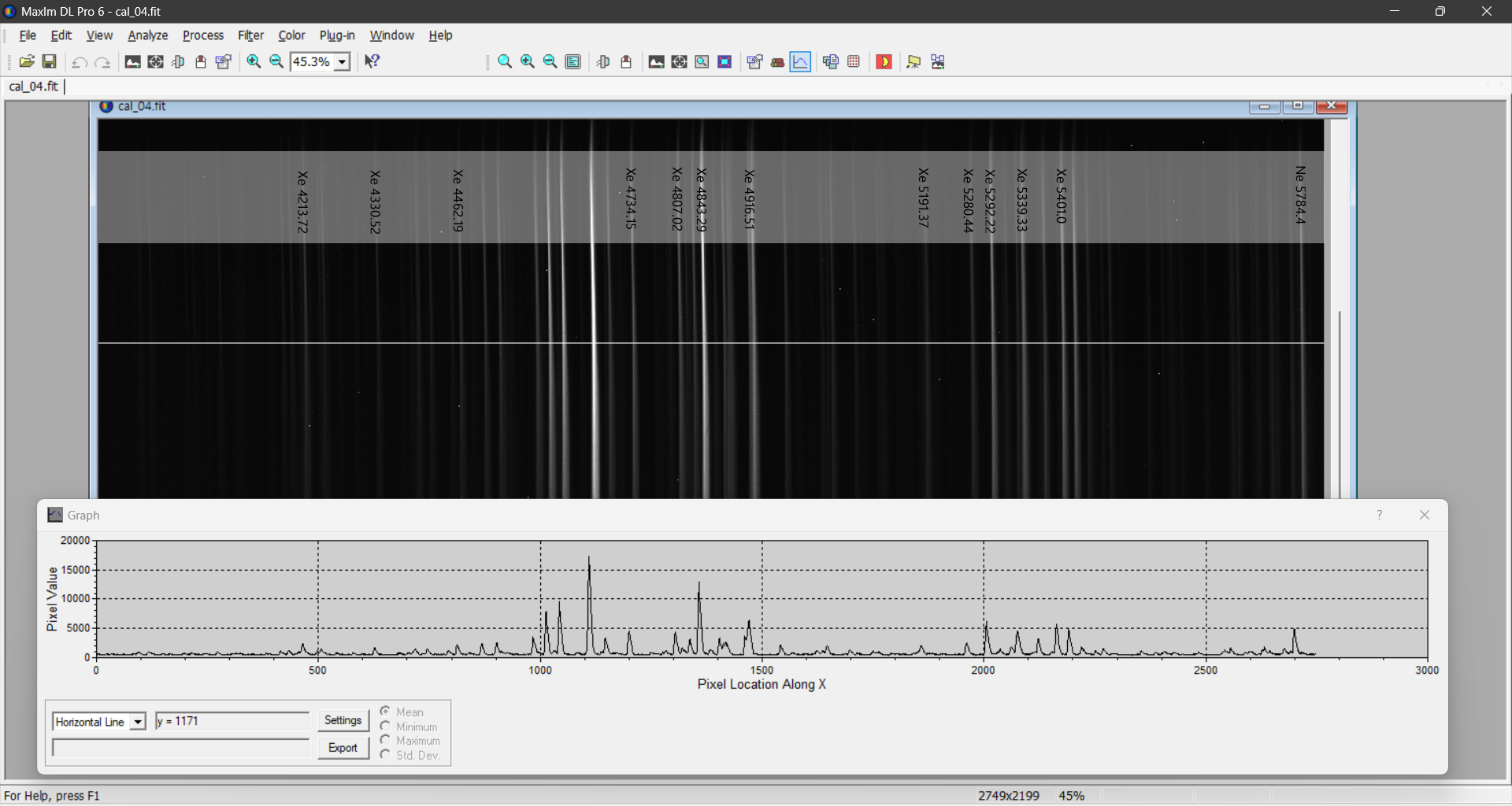Click the red dotted grid icon
The width and height of the screenshot is (1512, 806).
pos(854,61)
